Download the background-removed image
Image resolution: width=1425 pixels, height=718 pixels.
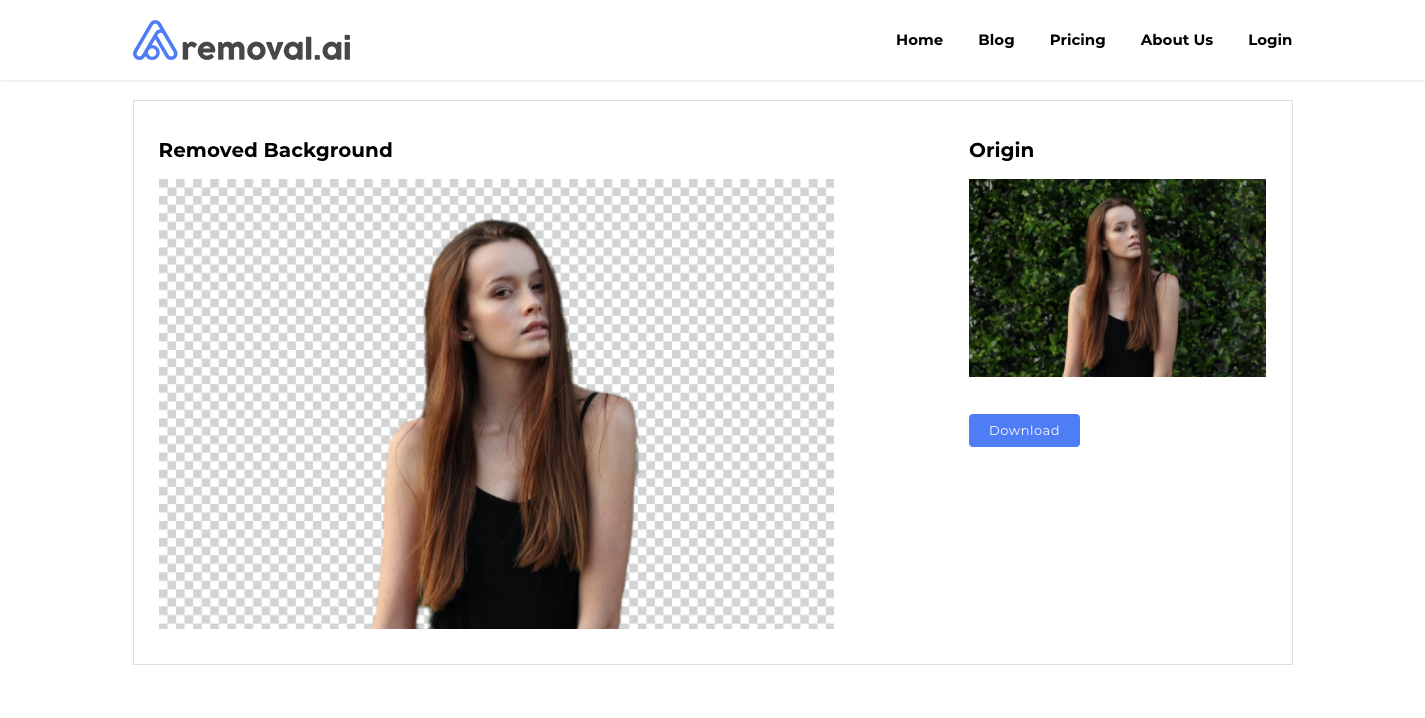[x=1024, y=430]
